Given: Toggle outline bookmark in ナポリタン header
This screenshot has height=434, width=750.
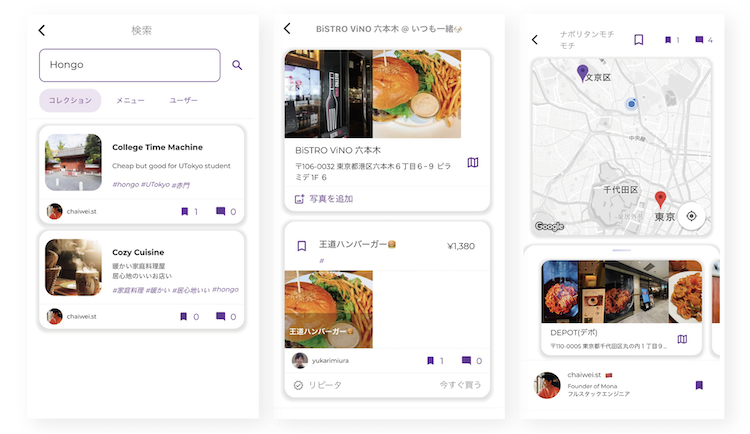Looking at the screenshot, I should [639, 40].
